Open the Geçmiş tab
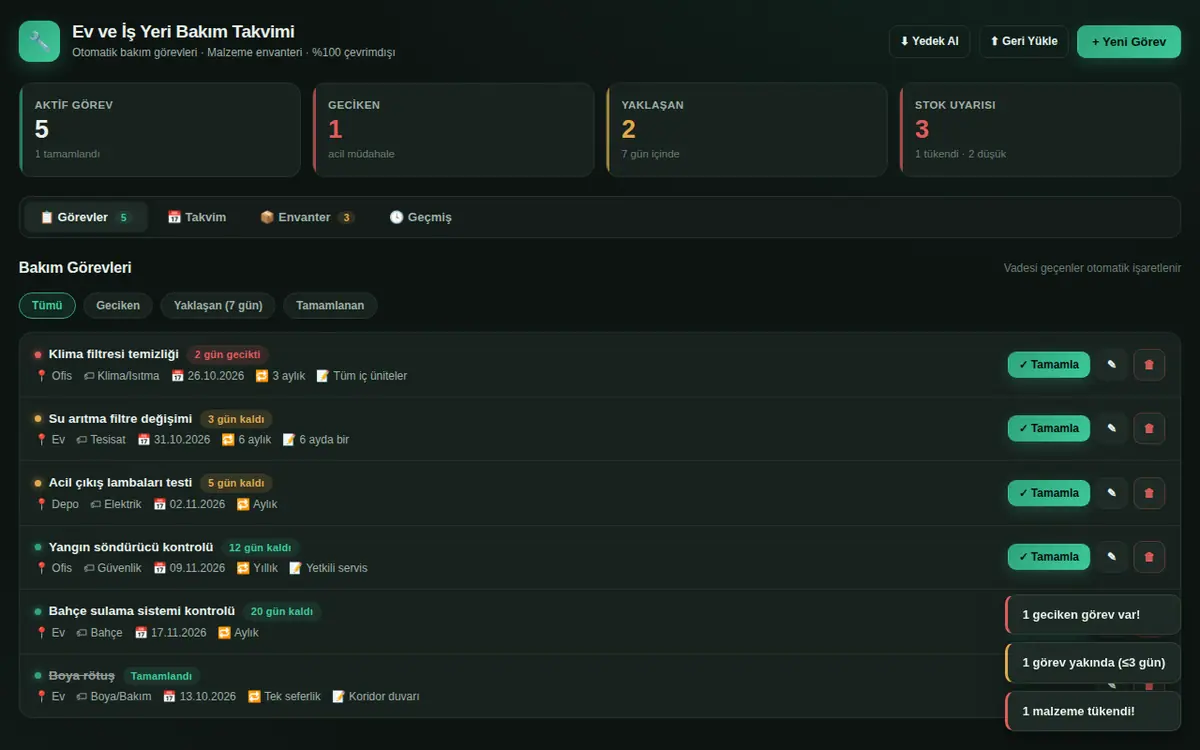This screenshot has height=750, width=1200. click(421, 217)
